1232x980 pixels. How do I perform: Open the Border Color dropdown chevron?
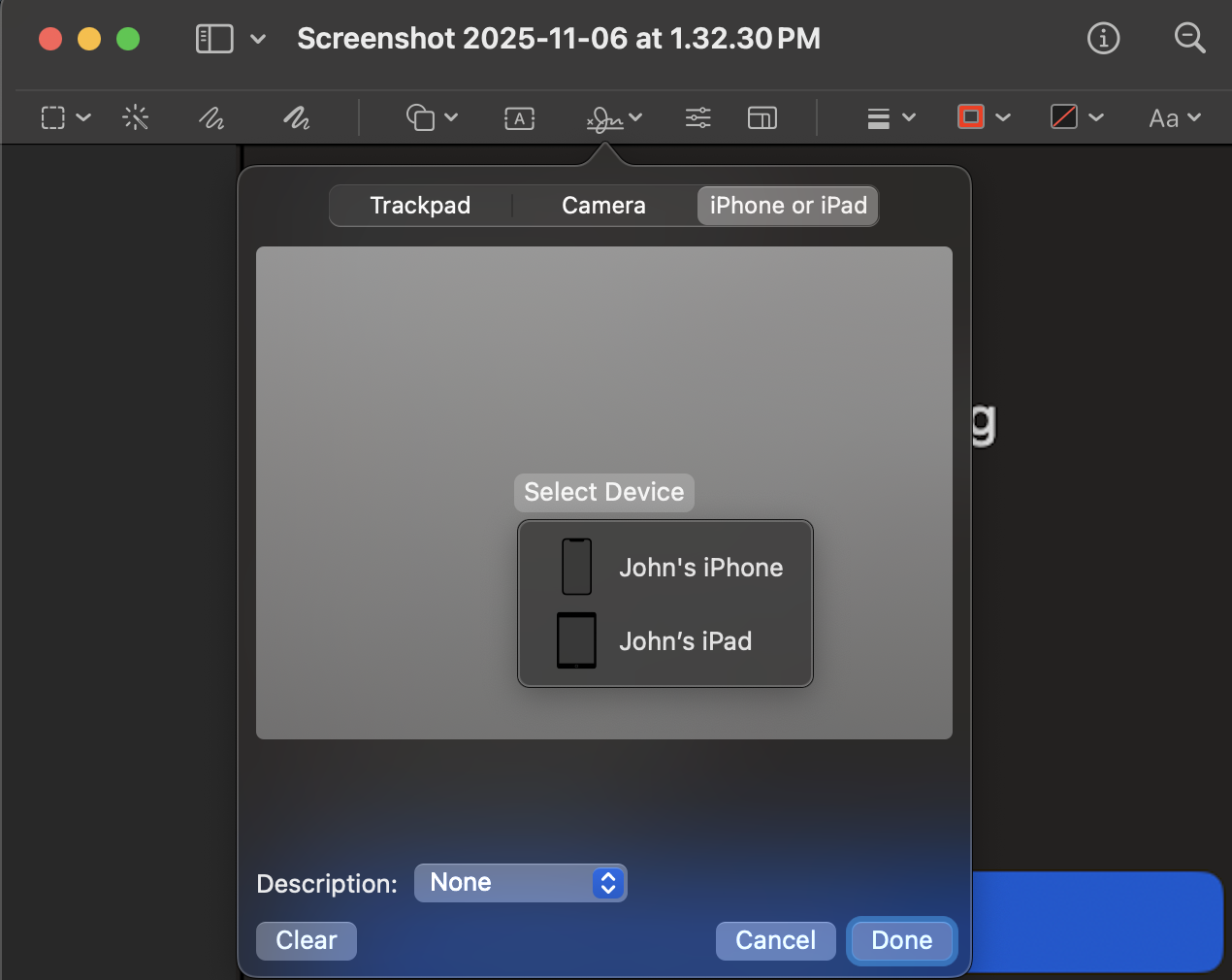1003,117
